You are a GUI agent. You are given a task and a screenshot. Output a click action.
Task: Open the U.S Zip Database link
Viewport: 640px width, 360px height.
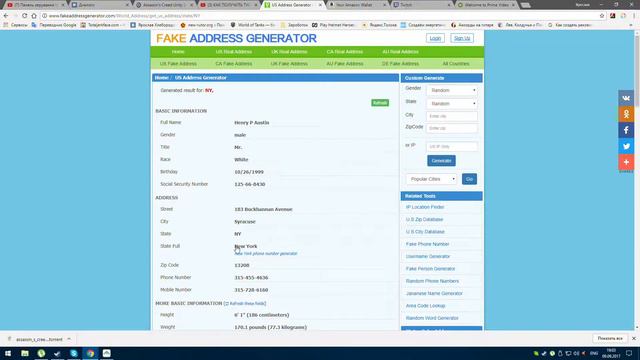coord(424,219)
